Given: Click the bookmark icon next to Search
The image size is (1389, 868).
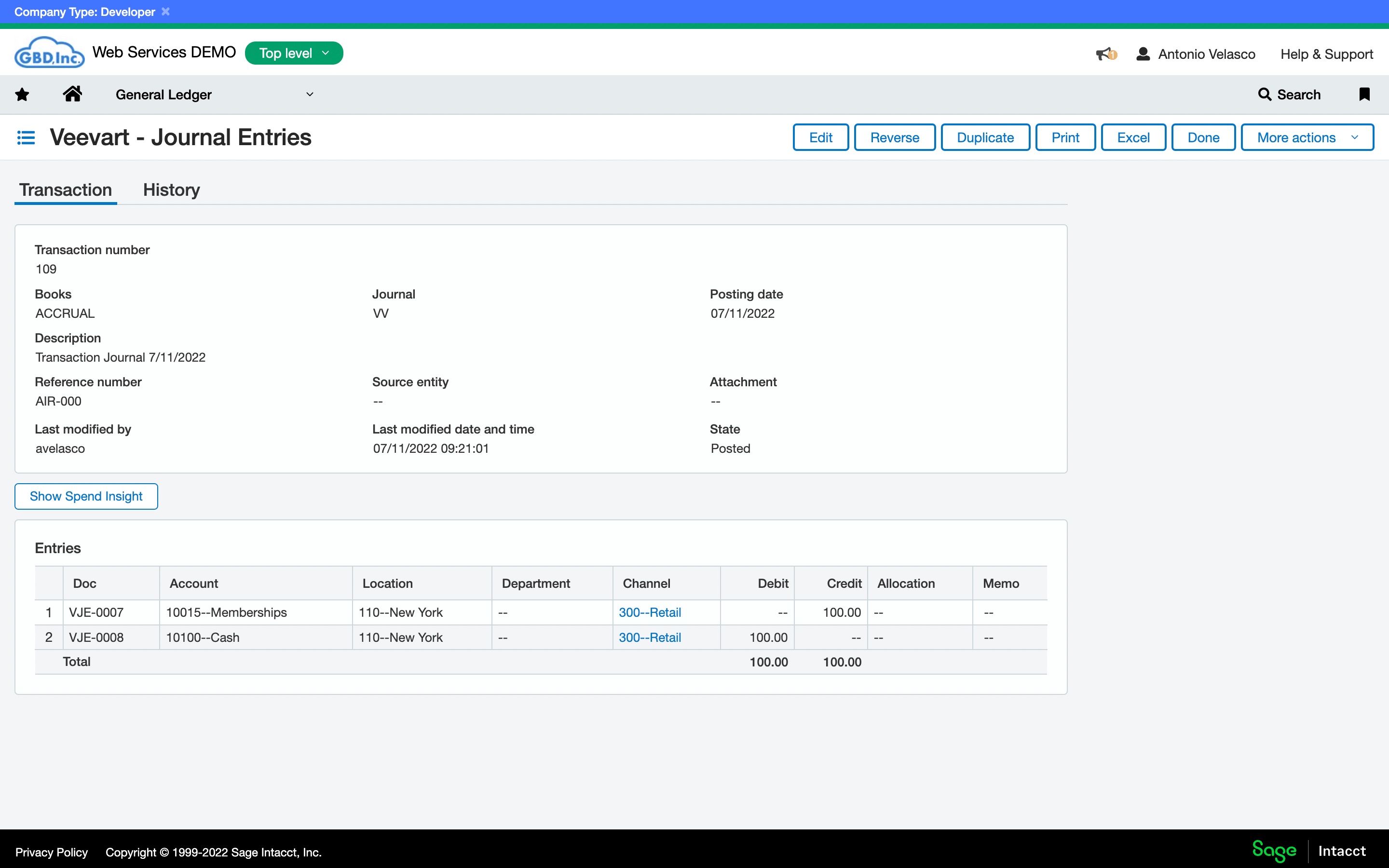Looking at the screenshot, I should click(1365, 94).
